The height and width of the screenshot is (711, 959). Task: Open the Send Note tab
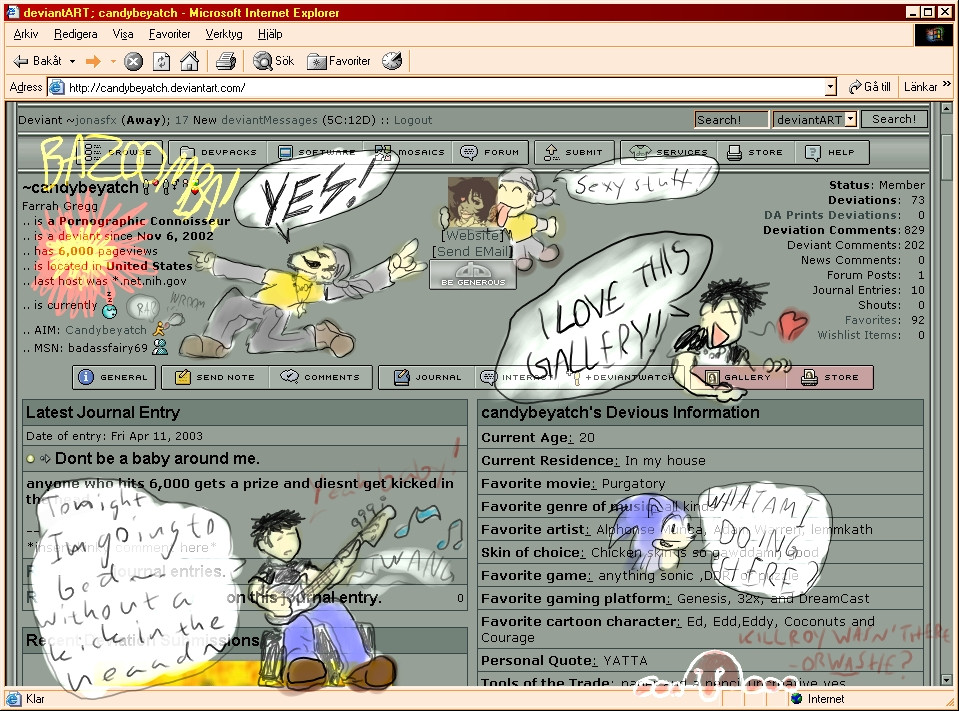(x=215, y=377)
